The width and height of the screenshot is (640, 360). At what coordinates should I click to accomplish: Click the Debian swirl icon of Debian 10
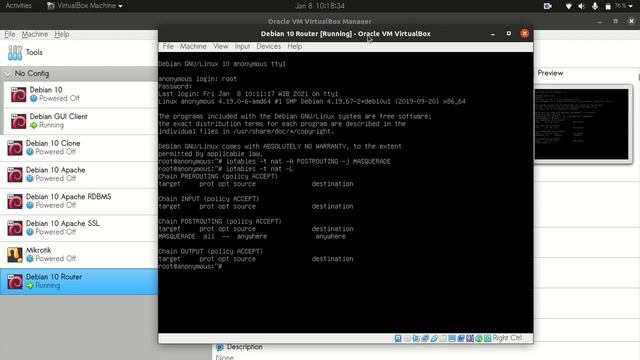[x=18, y=94]
